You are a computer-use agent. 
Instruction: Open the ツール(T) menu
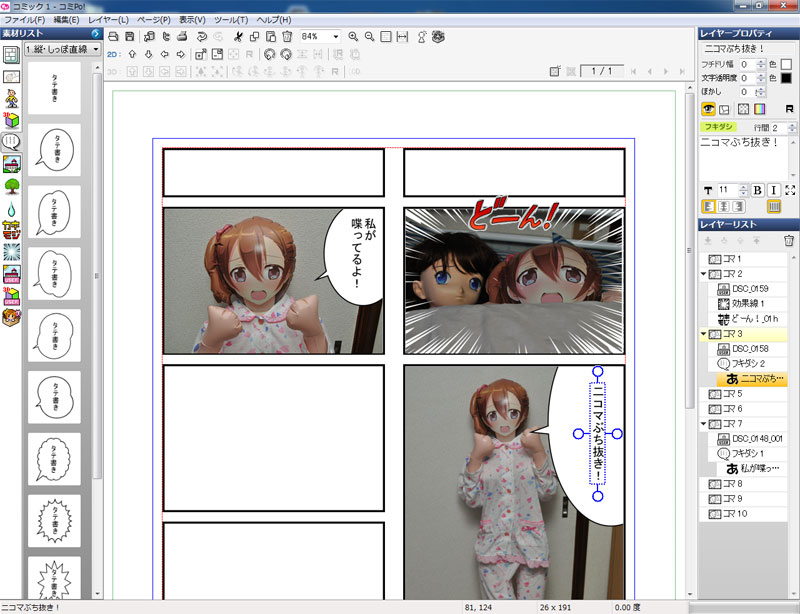[x=231, y=20]
